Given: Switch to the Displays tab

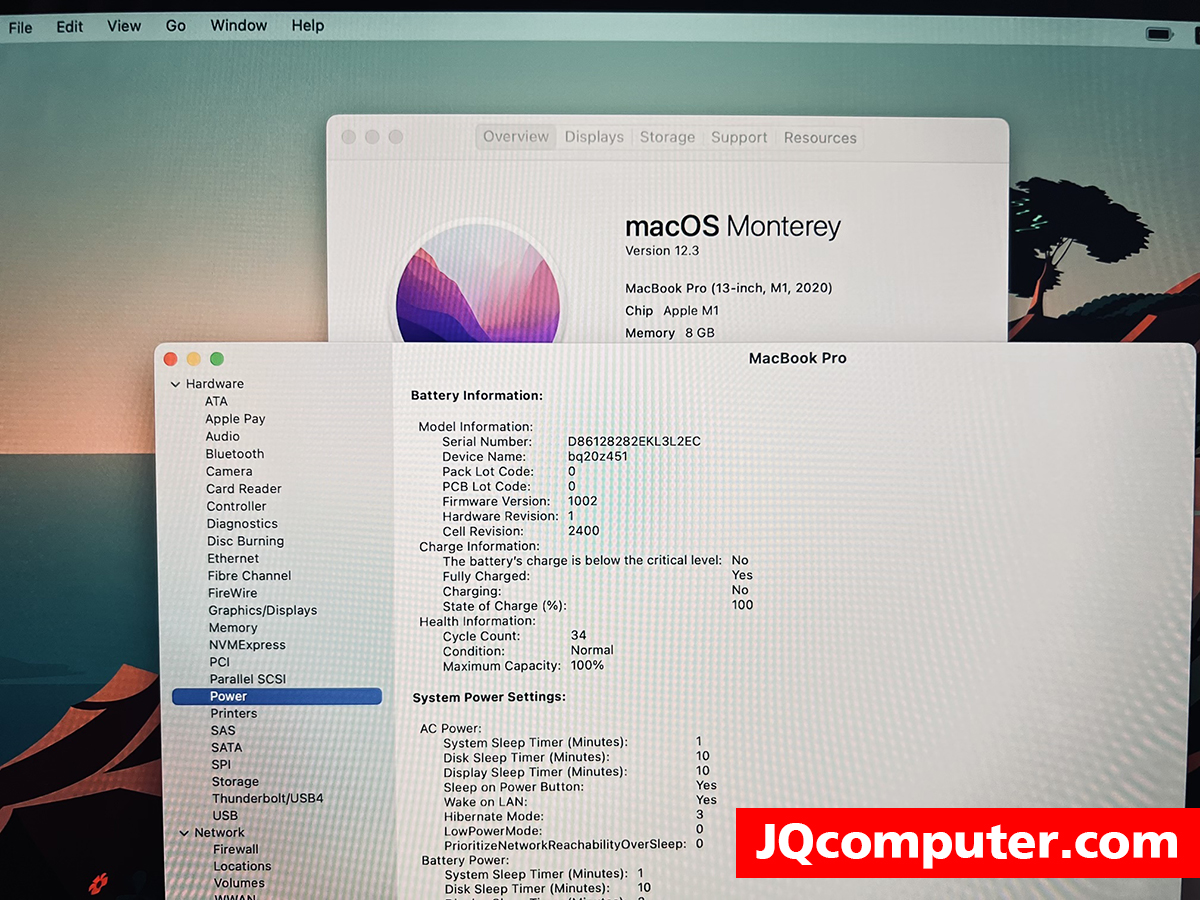Looking at the screenshot, I should (x=594, y=137).
